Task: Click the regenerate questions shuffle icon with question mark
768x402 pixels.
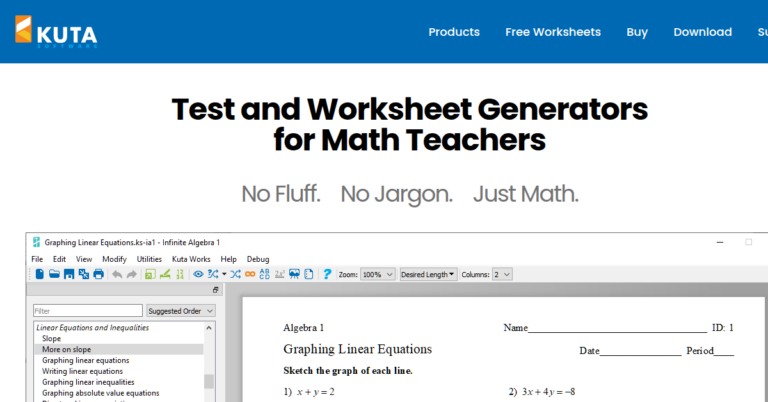Action: coord(213,274)
